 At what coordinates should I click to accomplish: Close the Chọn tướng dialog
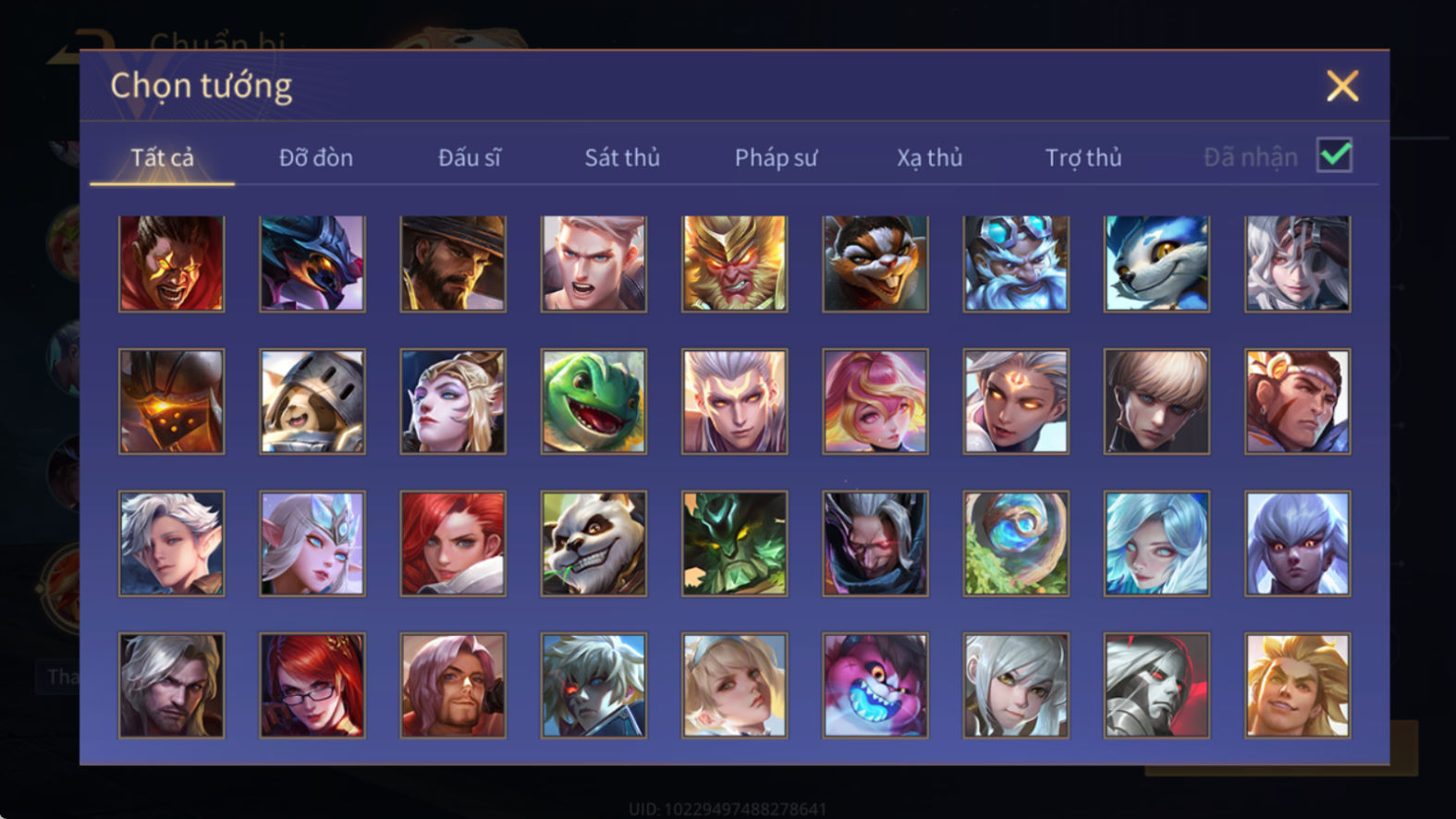pyautogui.click(x=1341, y=86)
